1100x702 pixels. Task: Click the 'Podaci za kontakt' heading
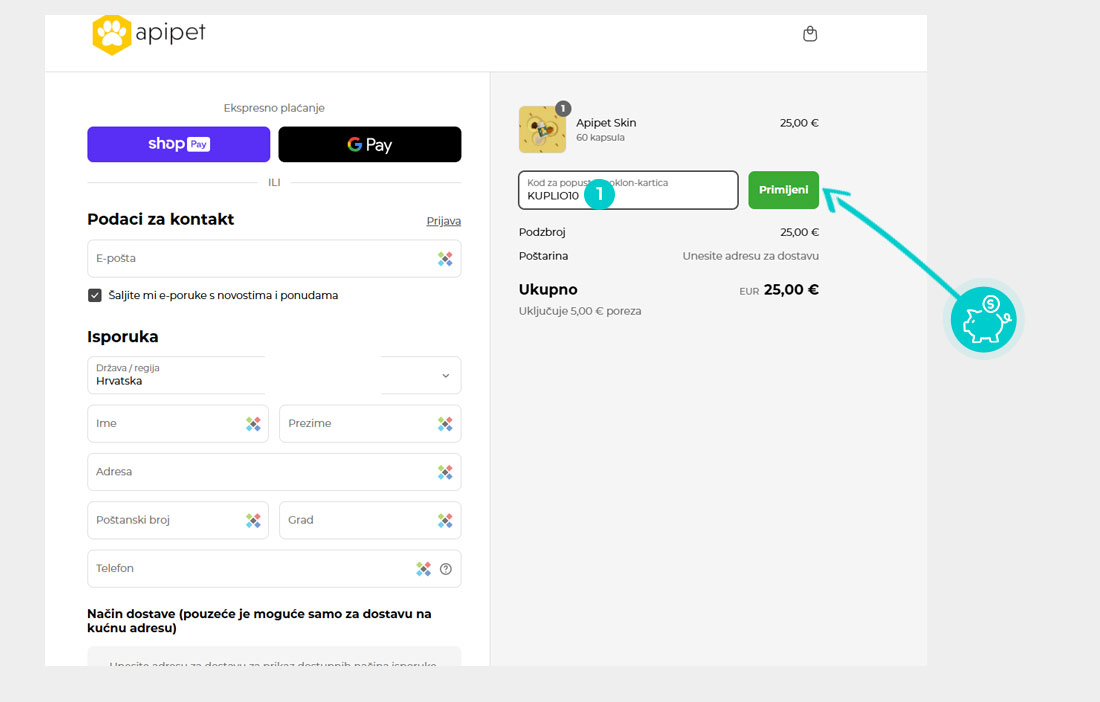coord(161,220)
